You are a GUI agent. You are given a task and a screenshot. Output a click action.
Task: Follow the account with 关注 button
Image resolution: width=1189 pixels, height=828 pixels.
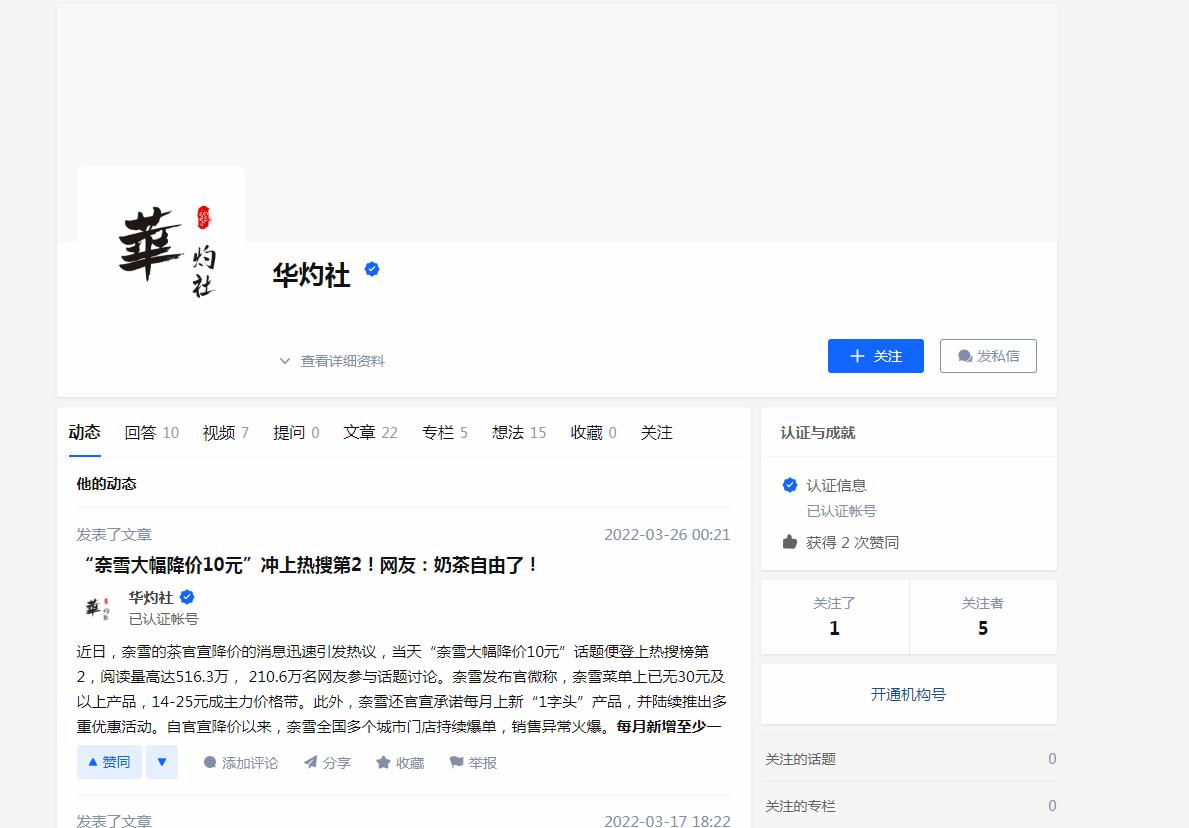point(875,356)
